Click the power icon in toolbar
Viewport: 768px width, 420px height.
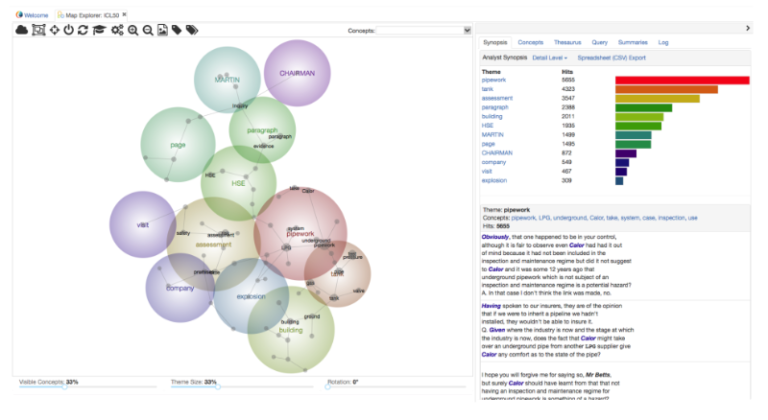(69, 31)
